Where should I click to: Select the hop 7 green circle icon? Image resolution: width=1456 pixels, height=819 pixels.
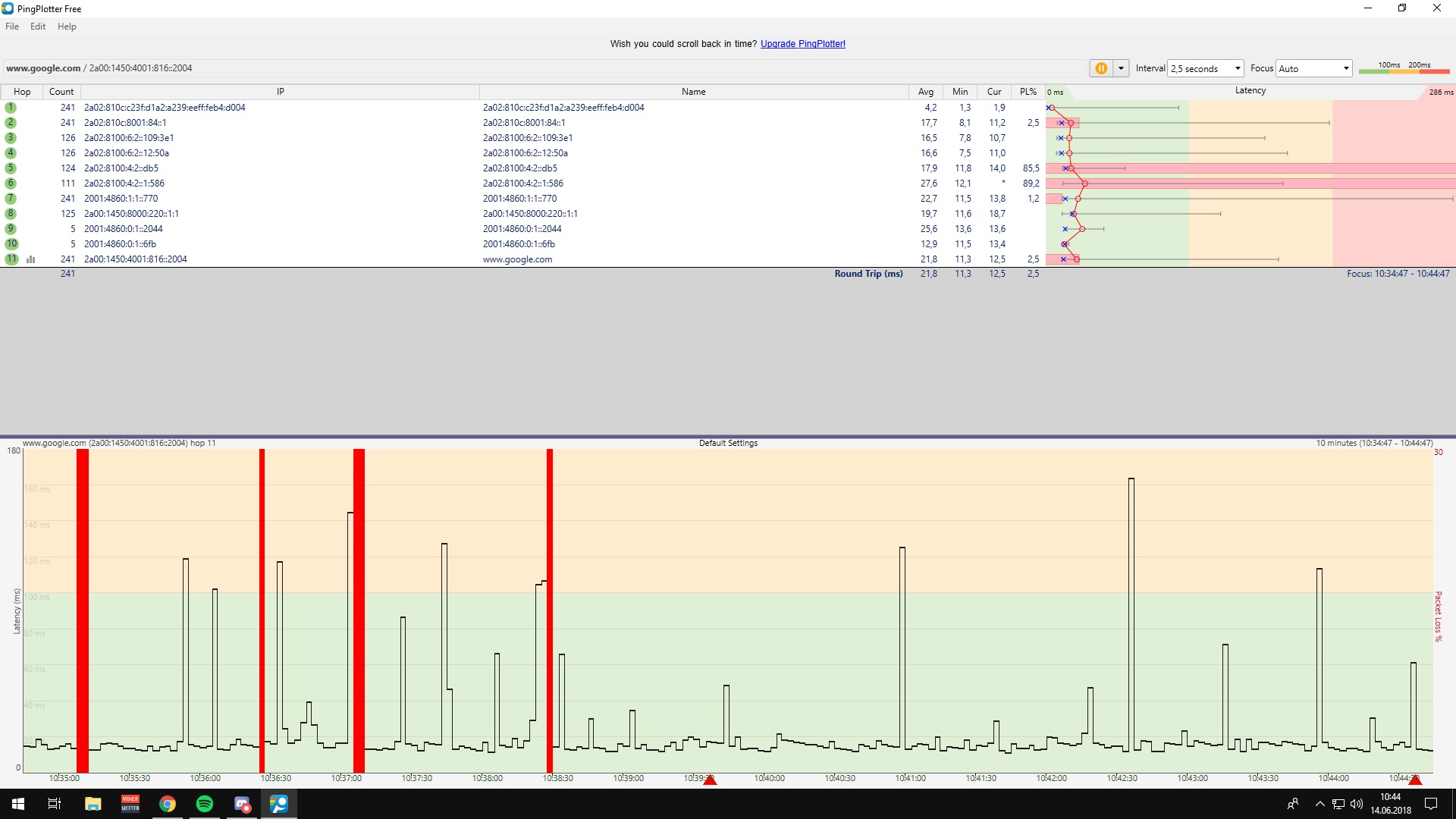coord(11,199)
